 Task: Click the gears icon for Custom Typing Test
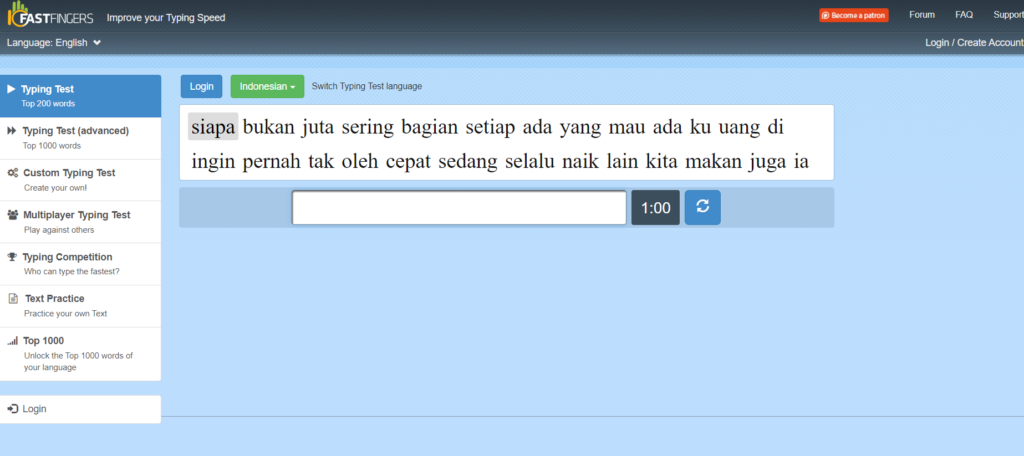point(12,173)
